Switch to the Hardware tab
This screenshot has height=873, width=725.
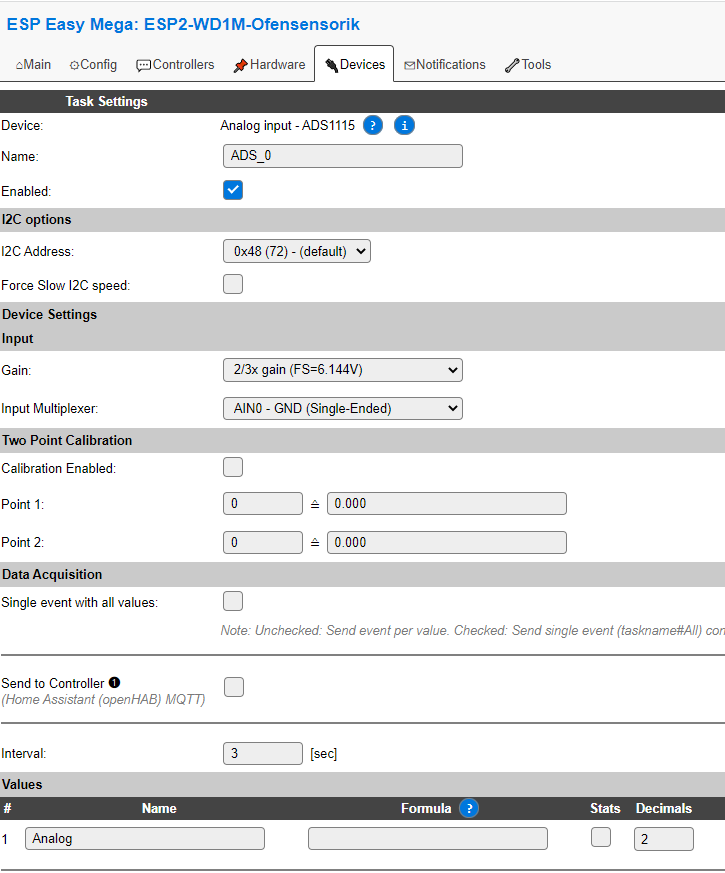coord(269,65)
